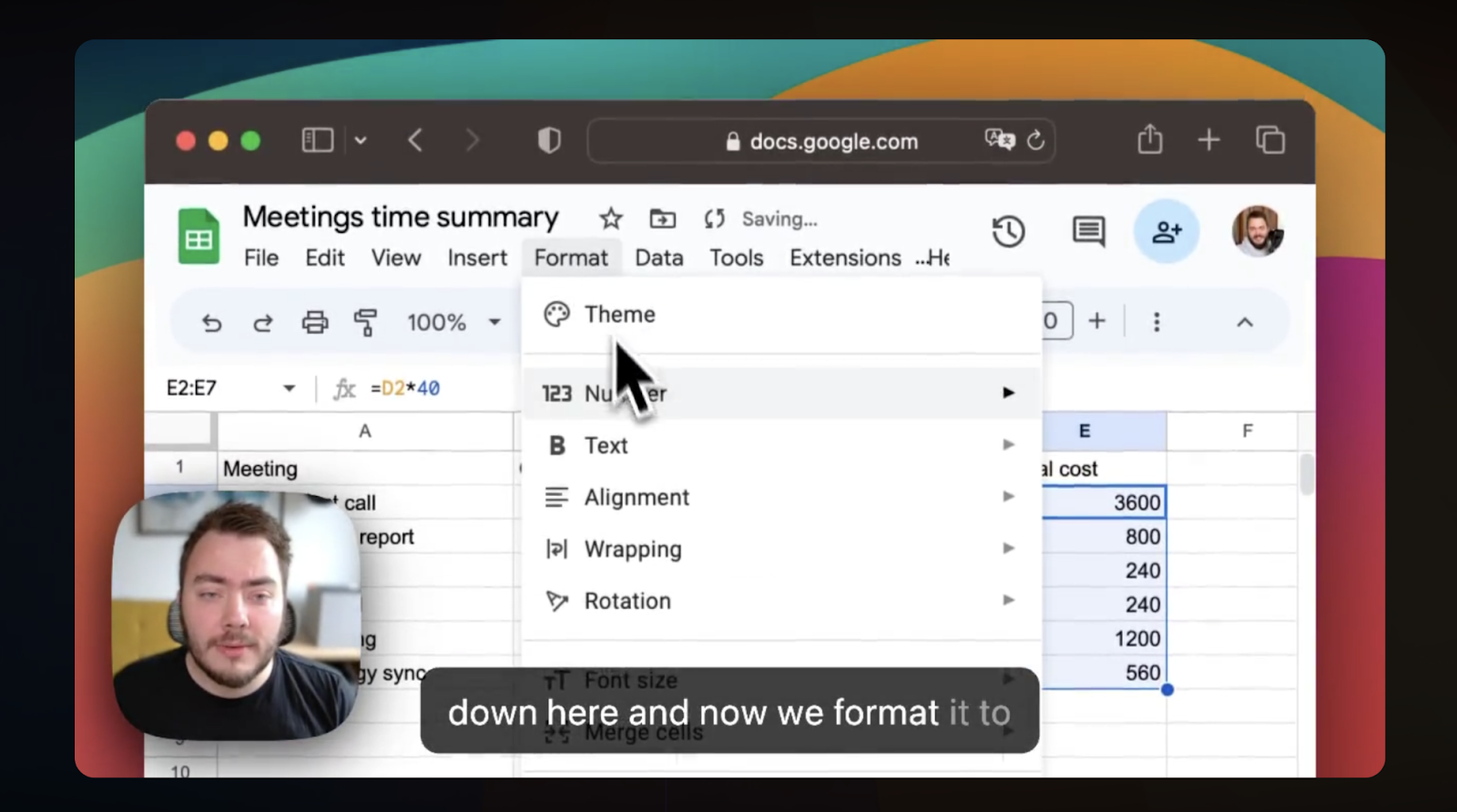This screenshot has width=1457, height=812.
Task: Click the move to folder icon
Action: coord(663,218)
